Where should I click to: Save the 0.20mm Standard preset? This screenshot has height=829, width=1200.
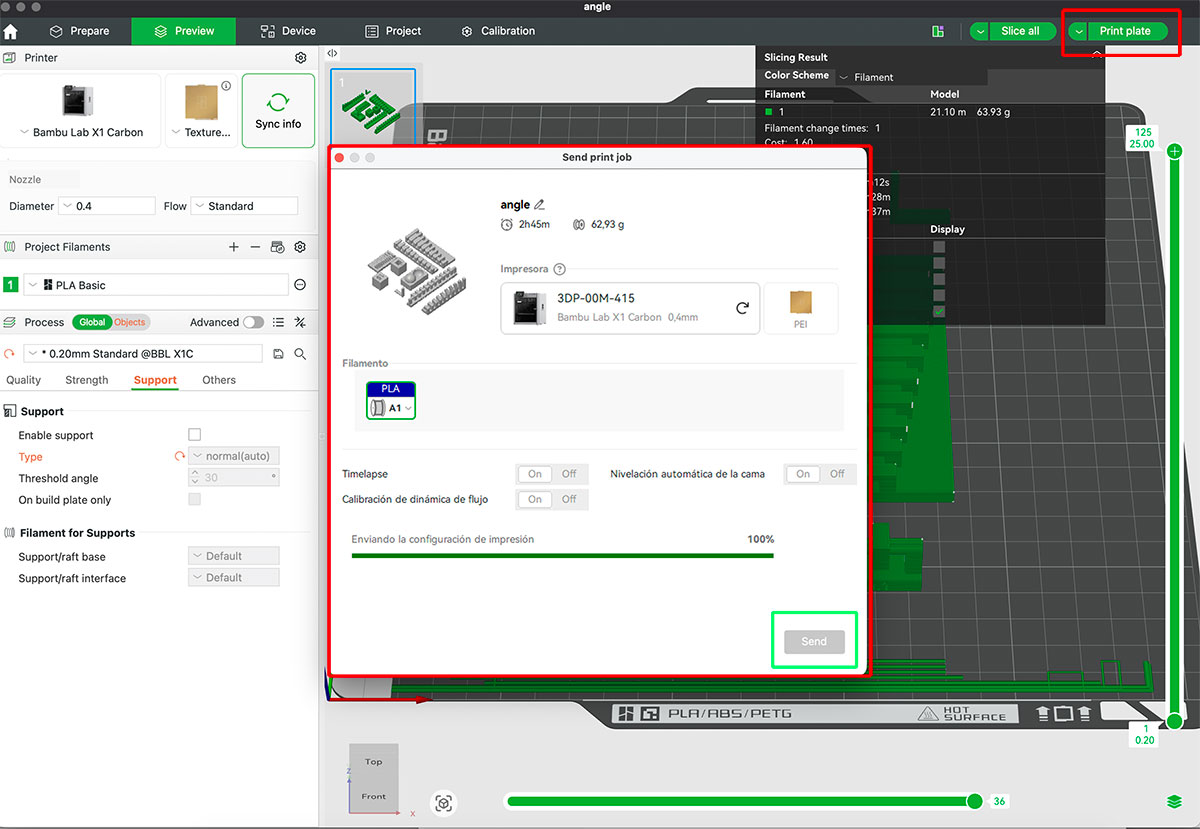coord(278,354)
